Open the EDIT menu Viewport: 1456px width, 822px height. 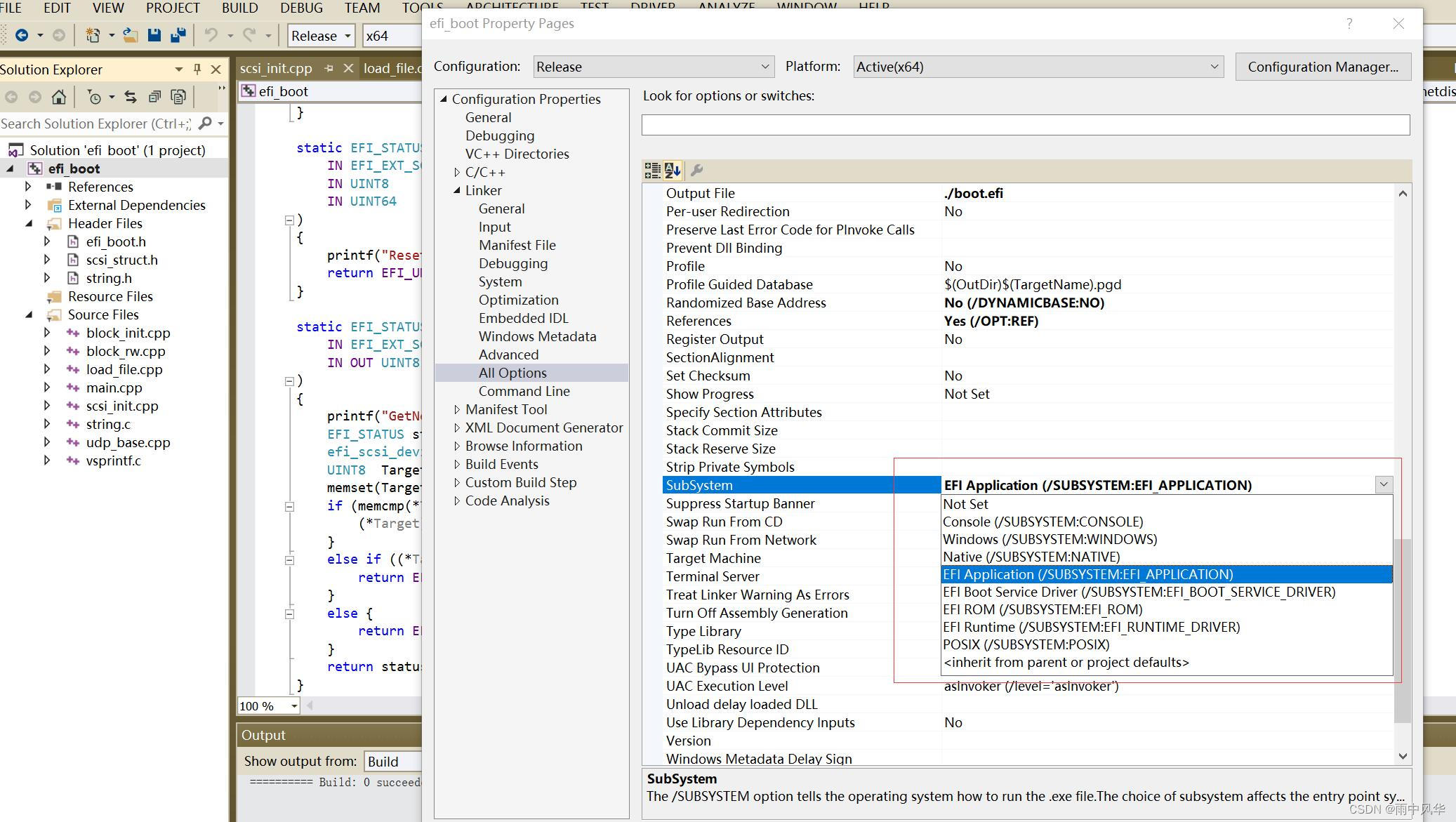pos(57,8)
